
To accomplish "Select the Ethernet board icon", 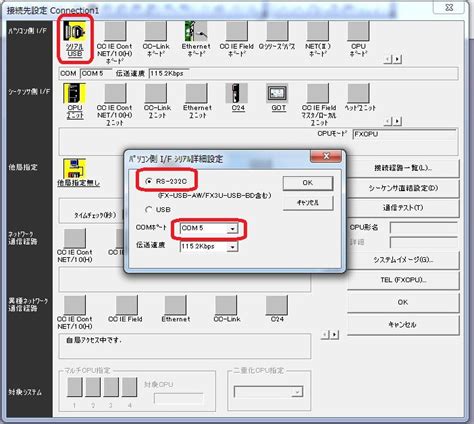I will [196, 31].
